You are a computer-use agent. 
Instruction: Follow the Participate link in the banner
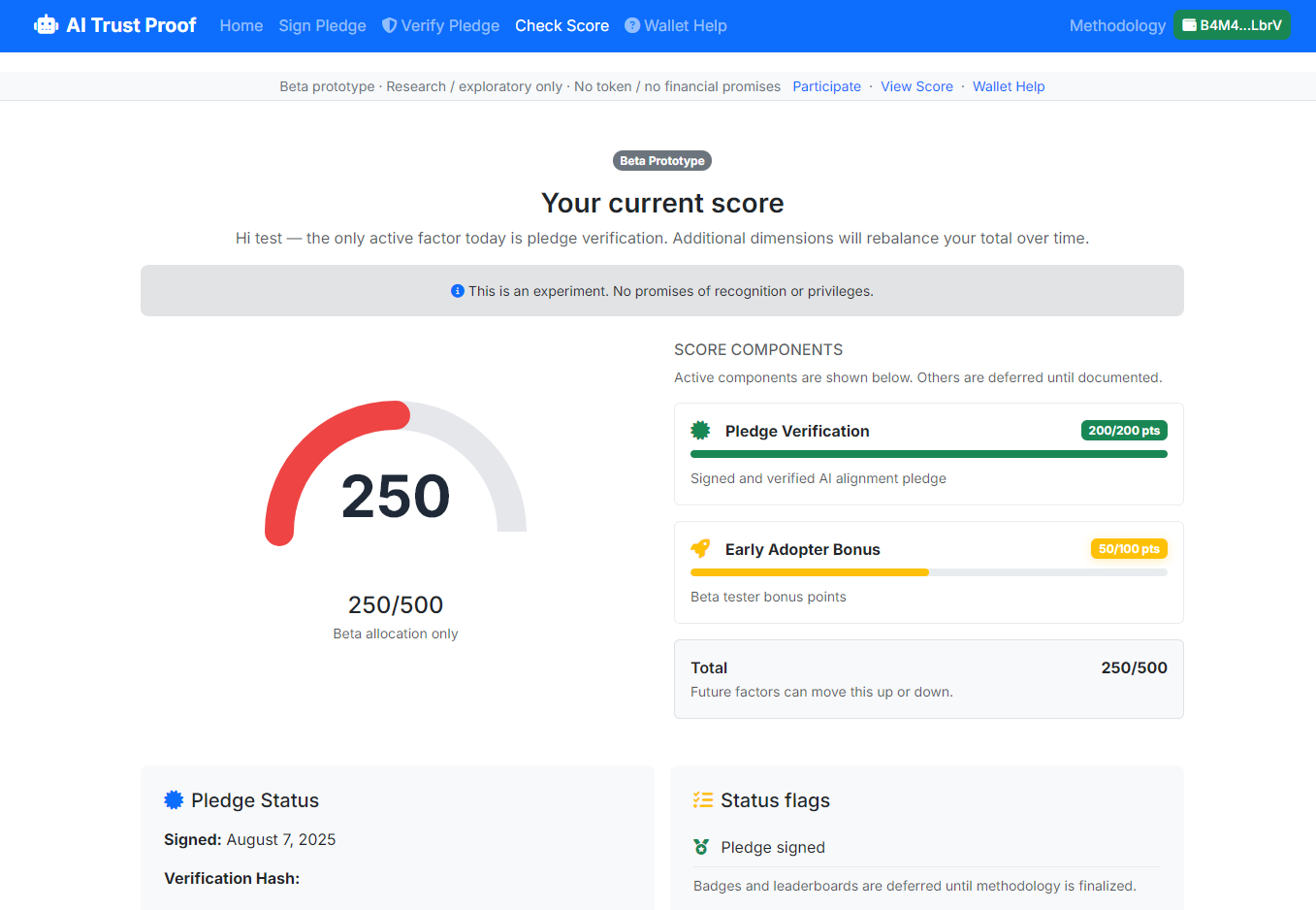[x=827, y=86]
